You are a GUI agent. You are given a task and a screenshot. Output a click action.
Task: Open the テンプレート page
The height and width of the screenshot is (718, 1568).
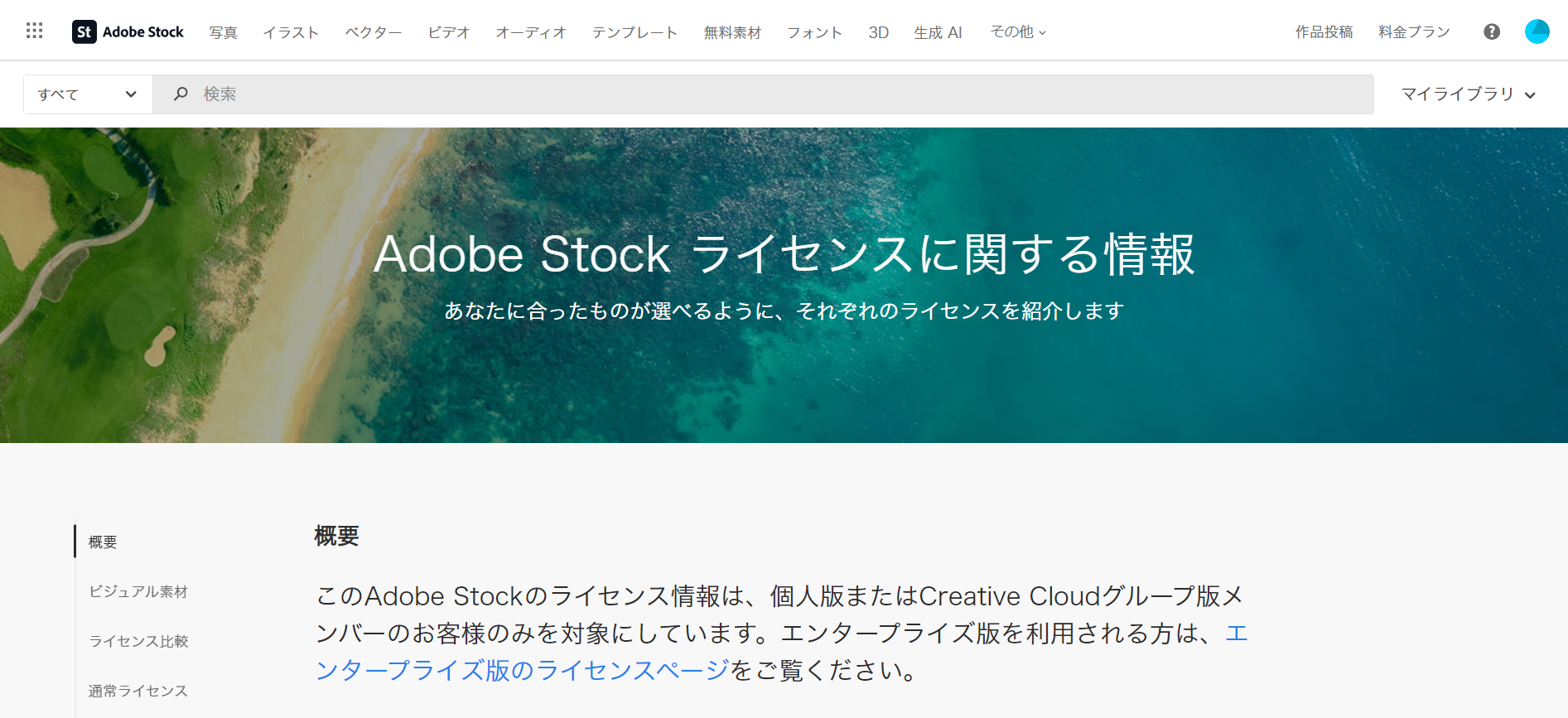(634, 32)
